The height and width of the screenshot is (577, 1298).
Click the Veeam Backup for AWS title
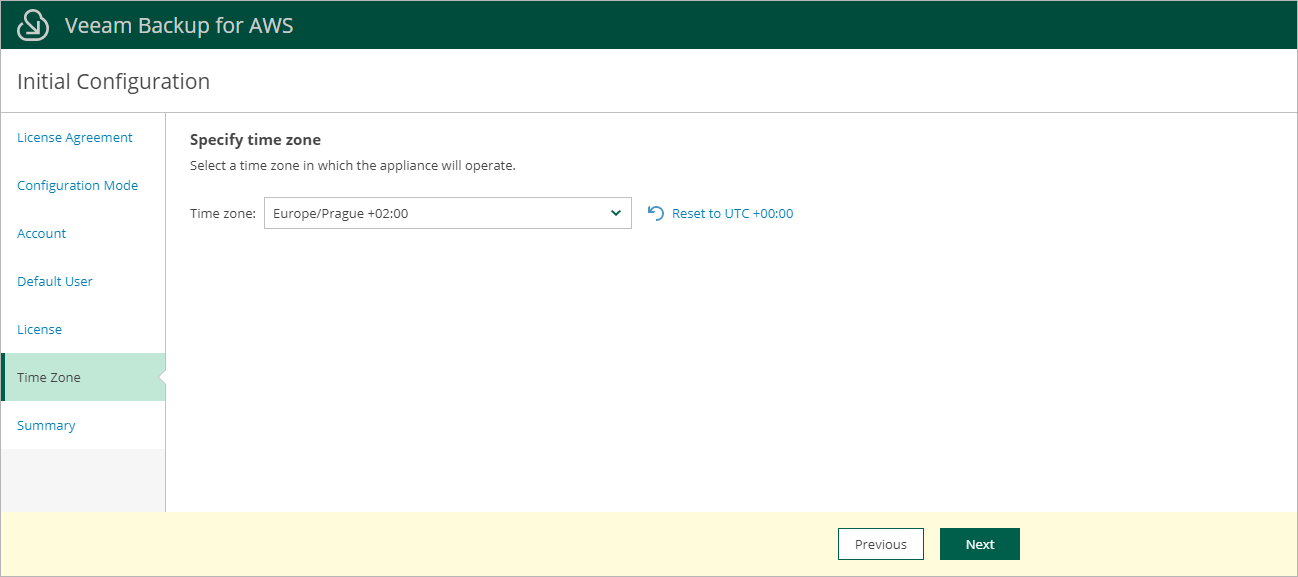[x=179, y=25]
